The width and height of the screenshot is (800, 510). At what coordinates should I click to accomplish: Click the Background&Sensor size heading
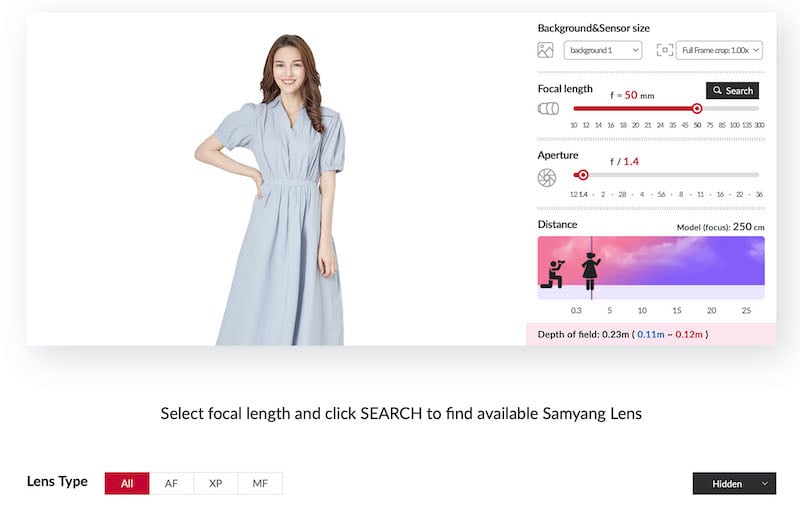[x=593, y=28]
